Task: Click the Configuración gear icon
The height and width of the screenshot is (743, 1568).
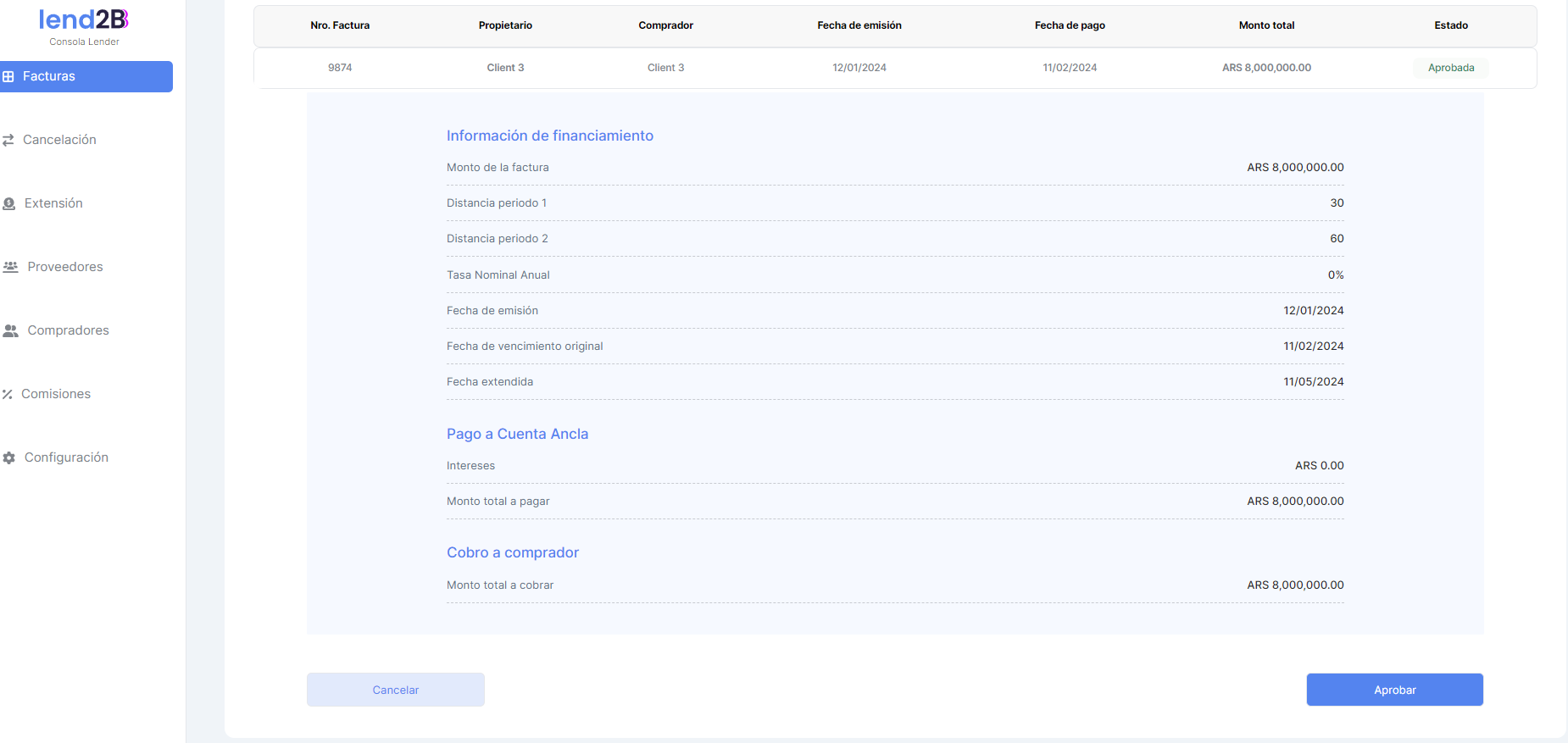Action: point(9,457)
